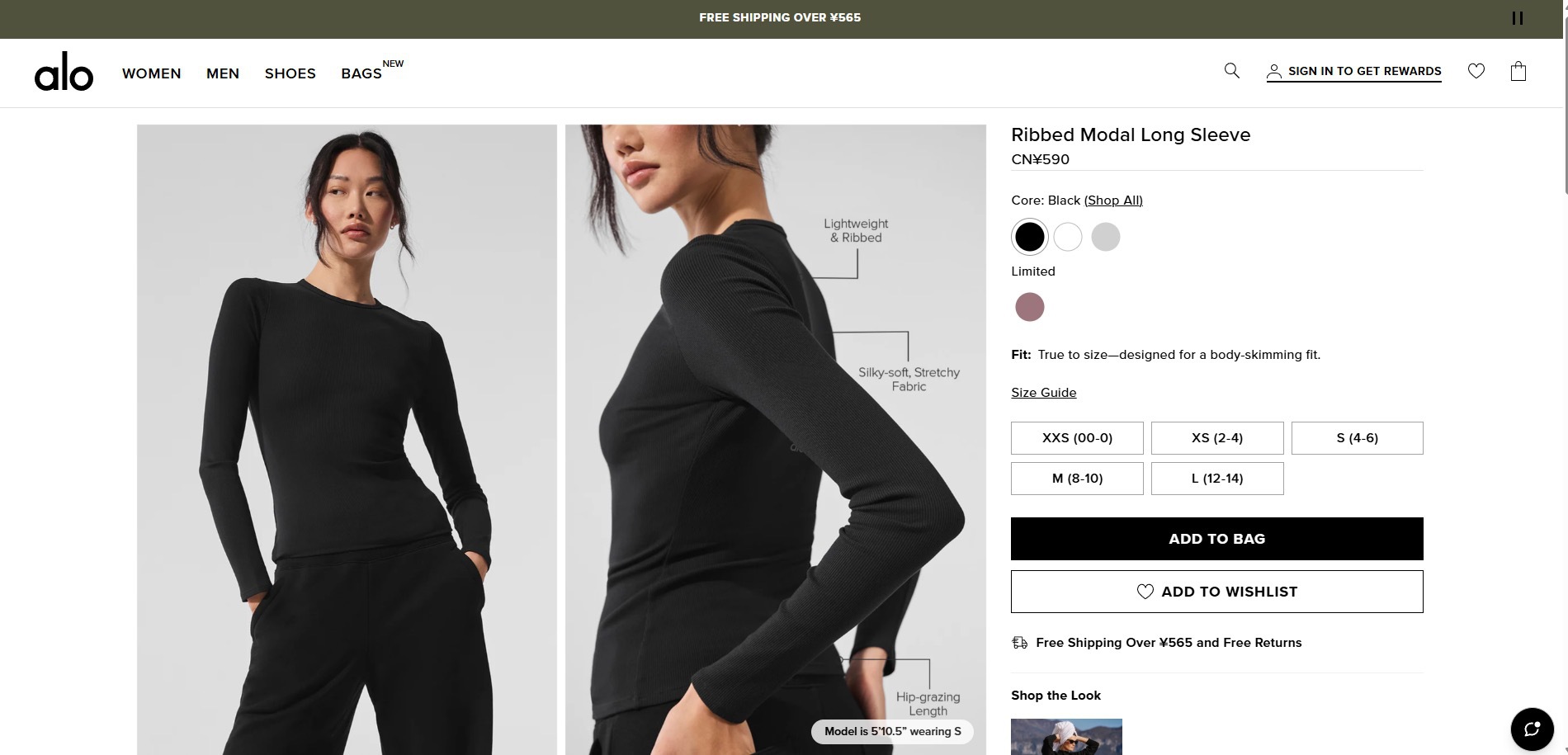Open the Shop the Look thumbnail

pos(1066,737)
